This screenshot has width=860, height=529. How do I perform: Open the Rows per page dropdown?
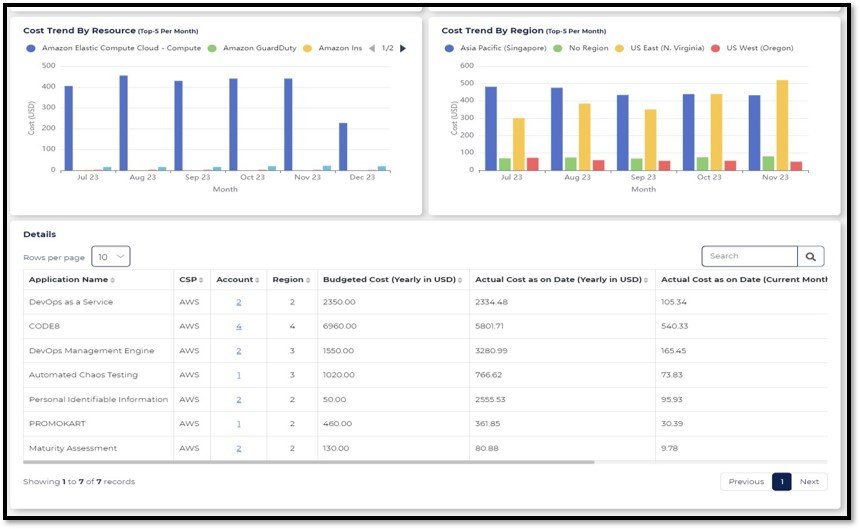111,257
